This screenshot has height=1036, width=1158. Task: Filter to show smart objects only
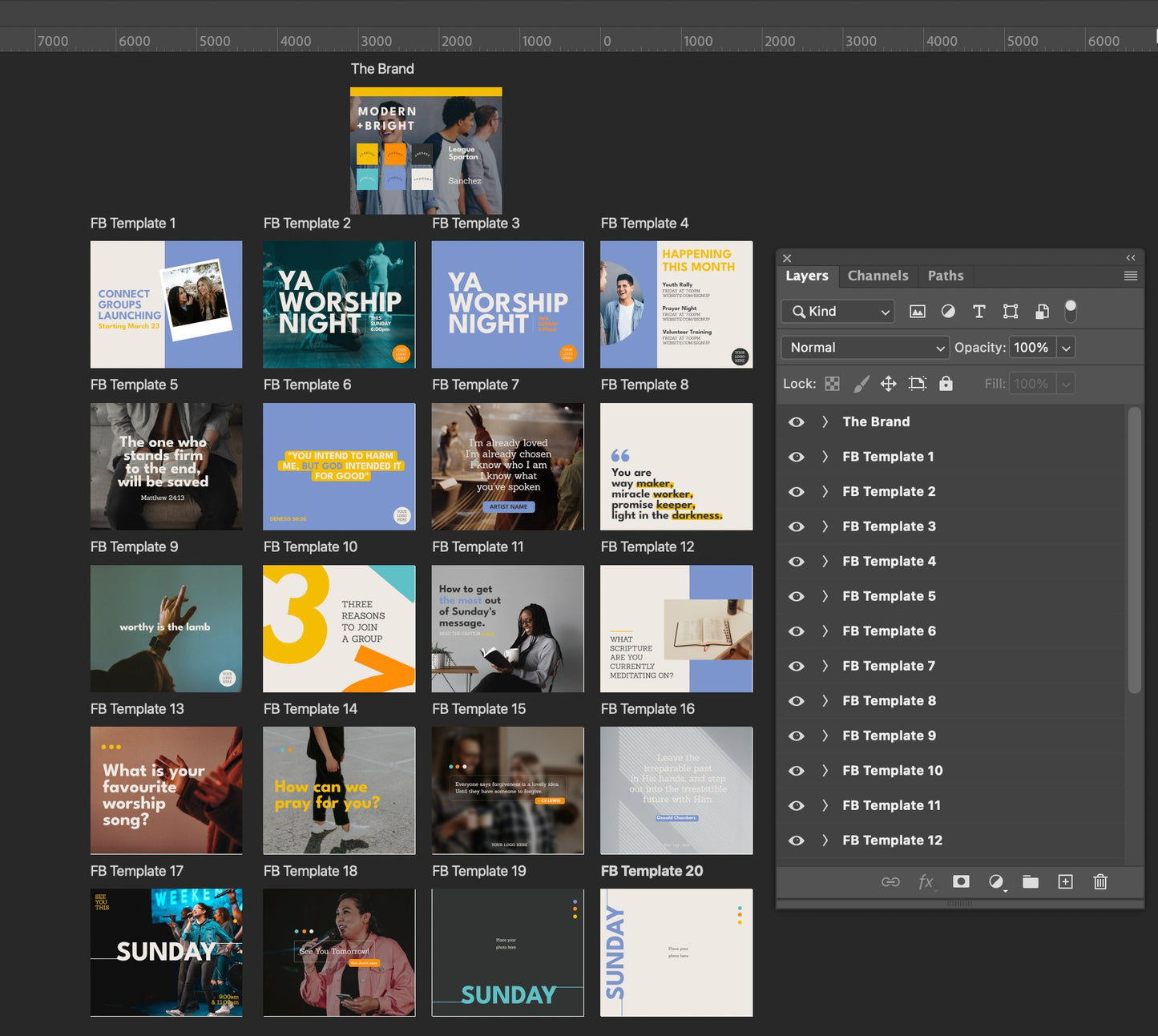point(1041,311)
